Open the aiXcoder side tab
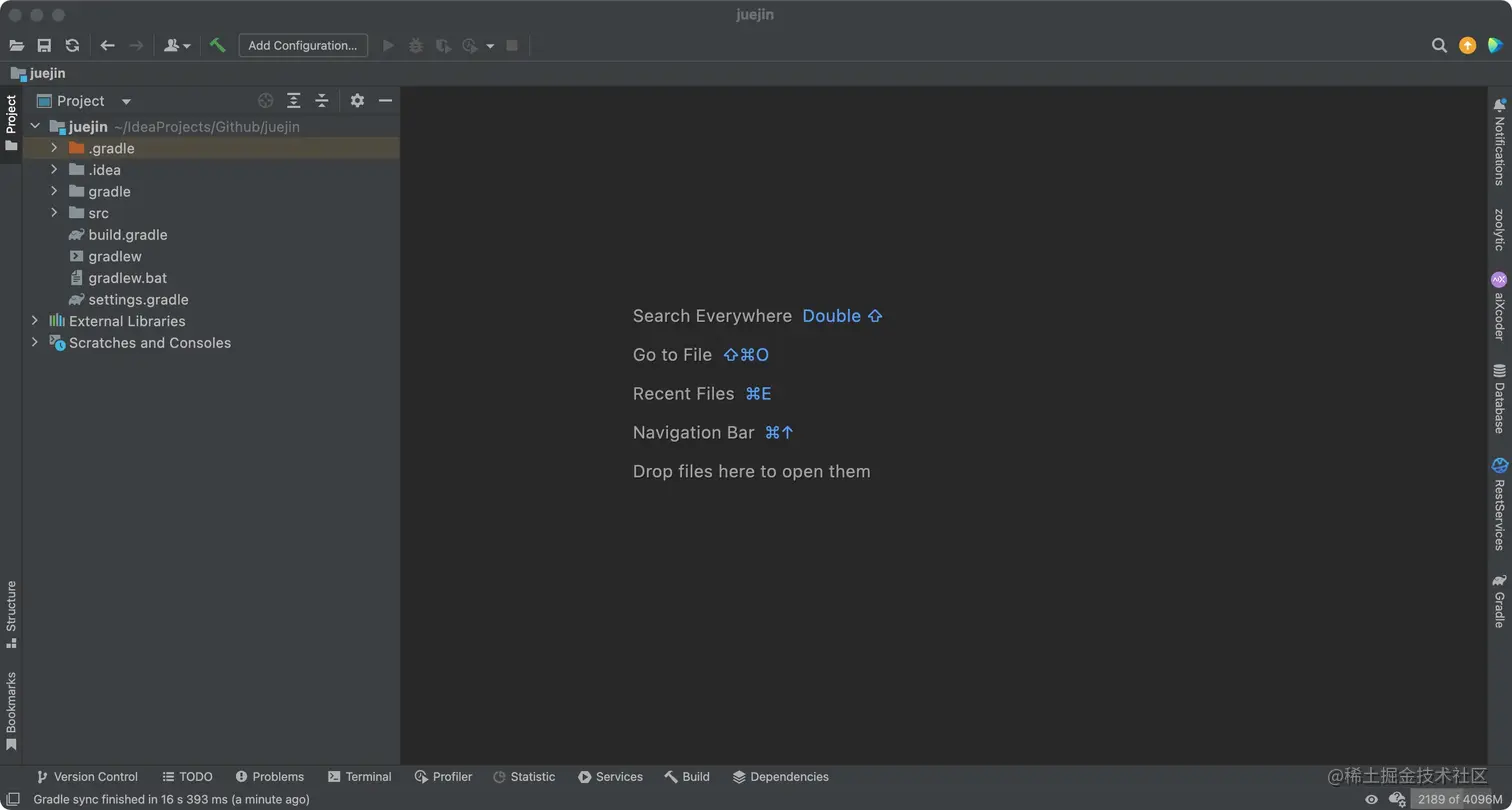 pyautogui.click(x=1499, y=306)
